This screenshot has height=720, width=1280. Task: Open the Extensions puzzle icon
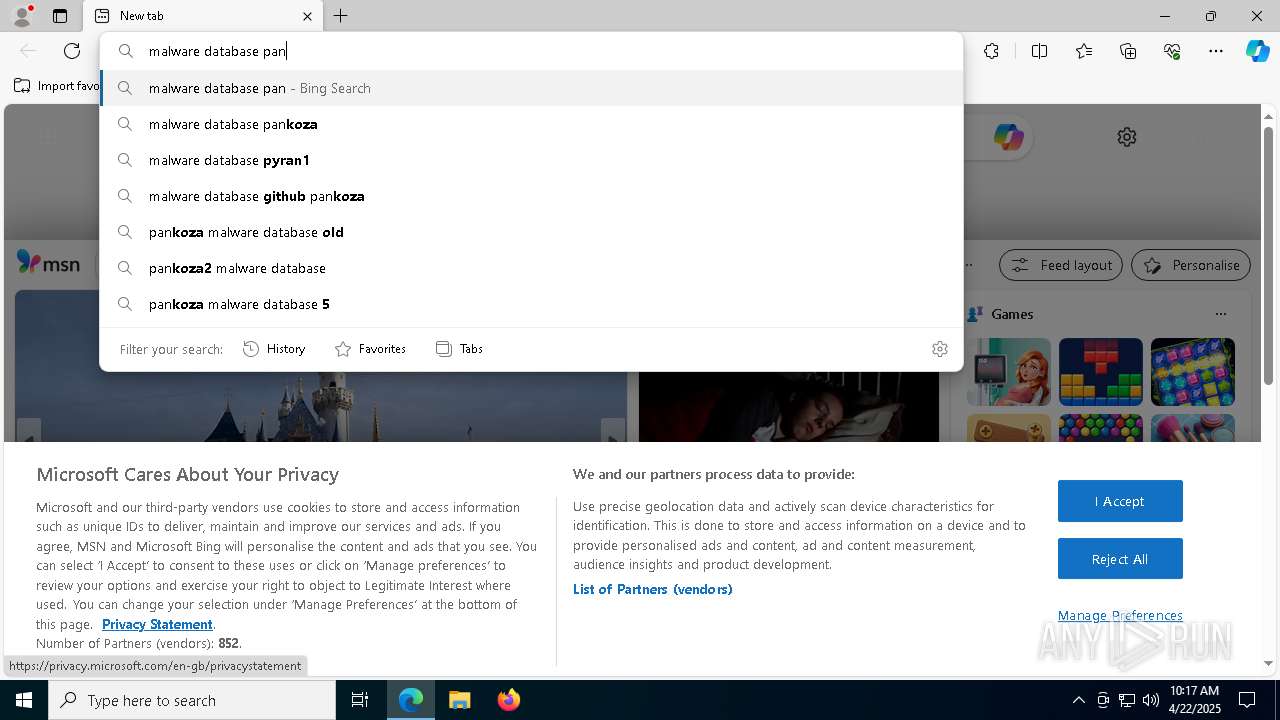point(991,51)
